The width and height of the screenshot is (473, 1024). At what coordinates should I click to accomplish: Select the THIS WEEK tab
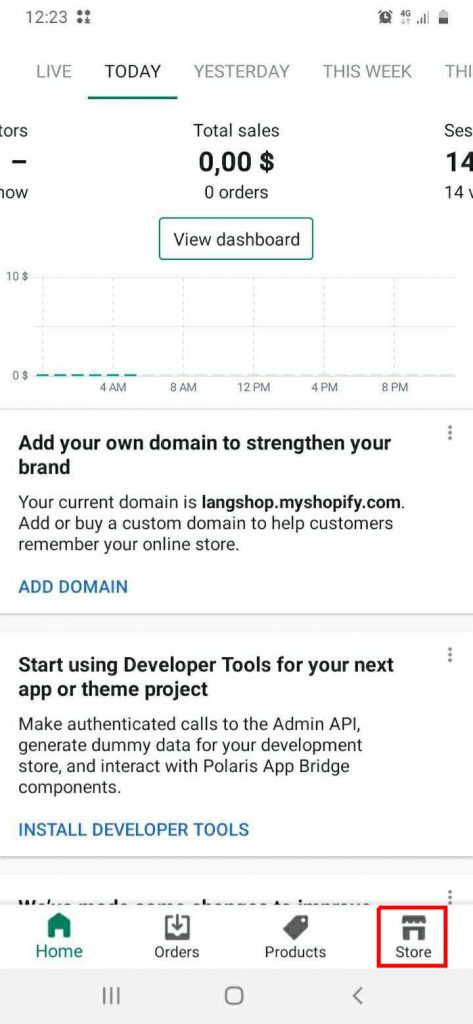(x=367, y=71)
